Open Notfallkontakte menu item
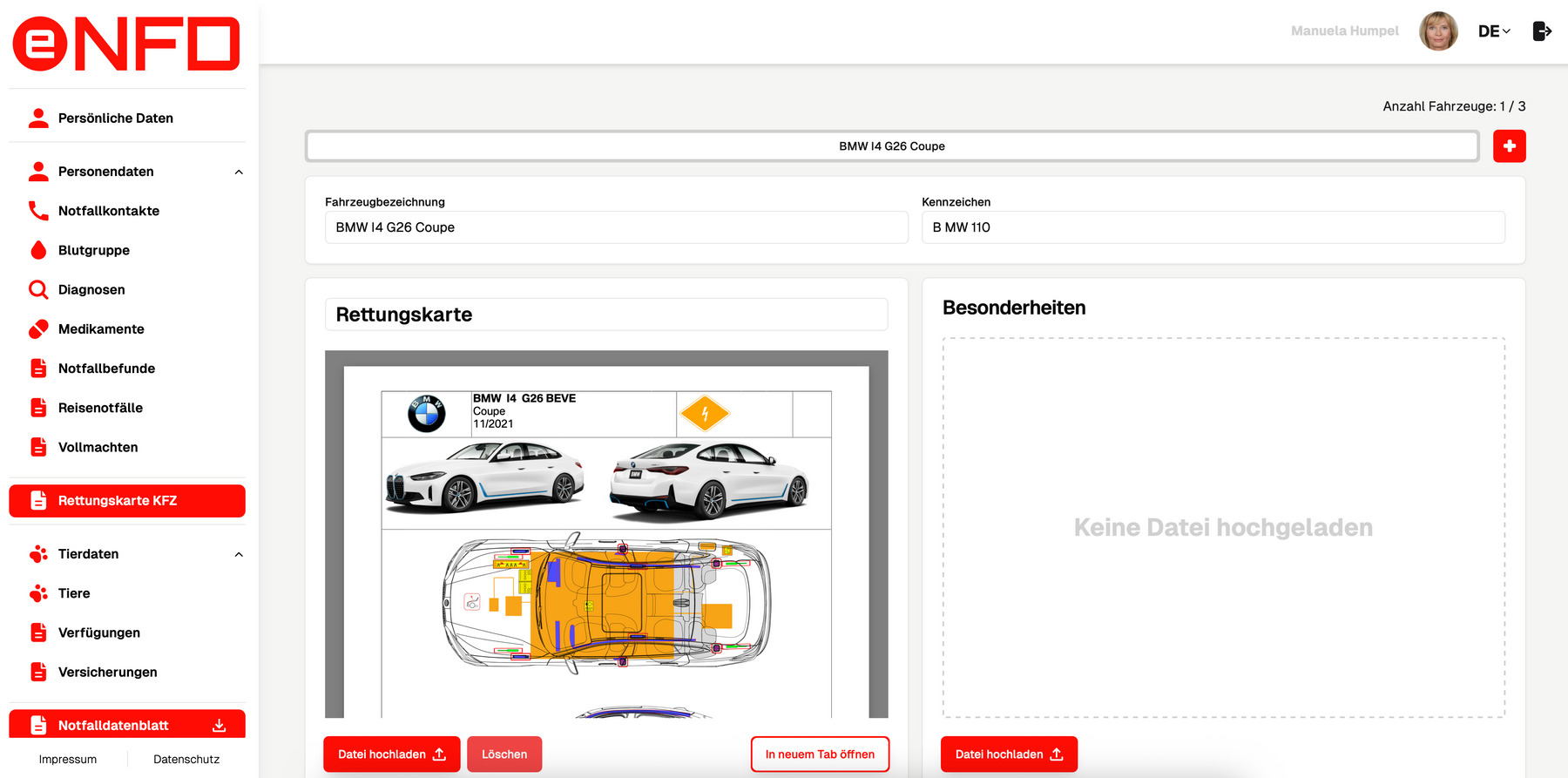1568x778 pixels. 127,211
